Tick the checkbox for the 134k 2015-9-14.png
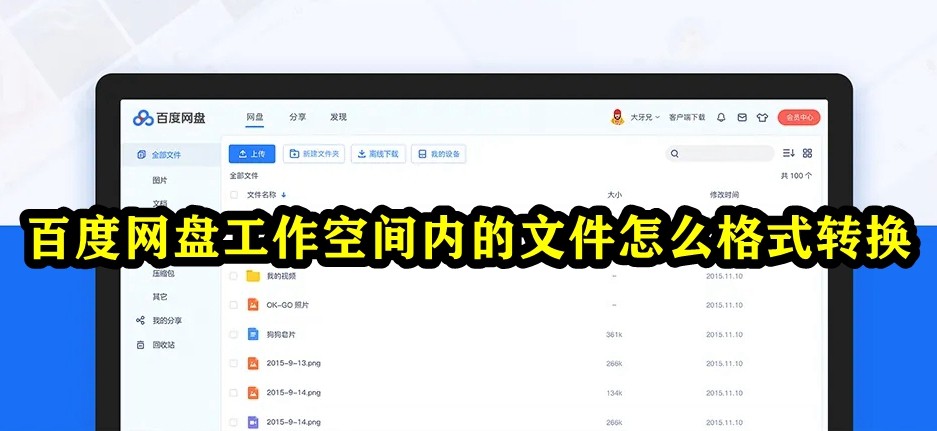937x431 pixels. [234, 393]
